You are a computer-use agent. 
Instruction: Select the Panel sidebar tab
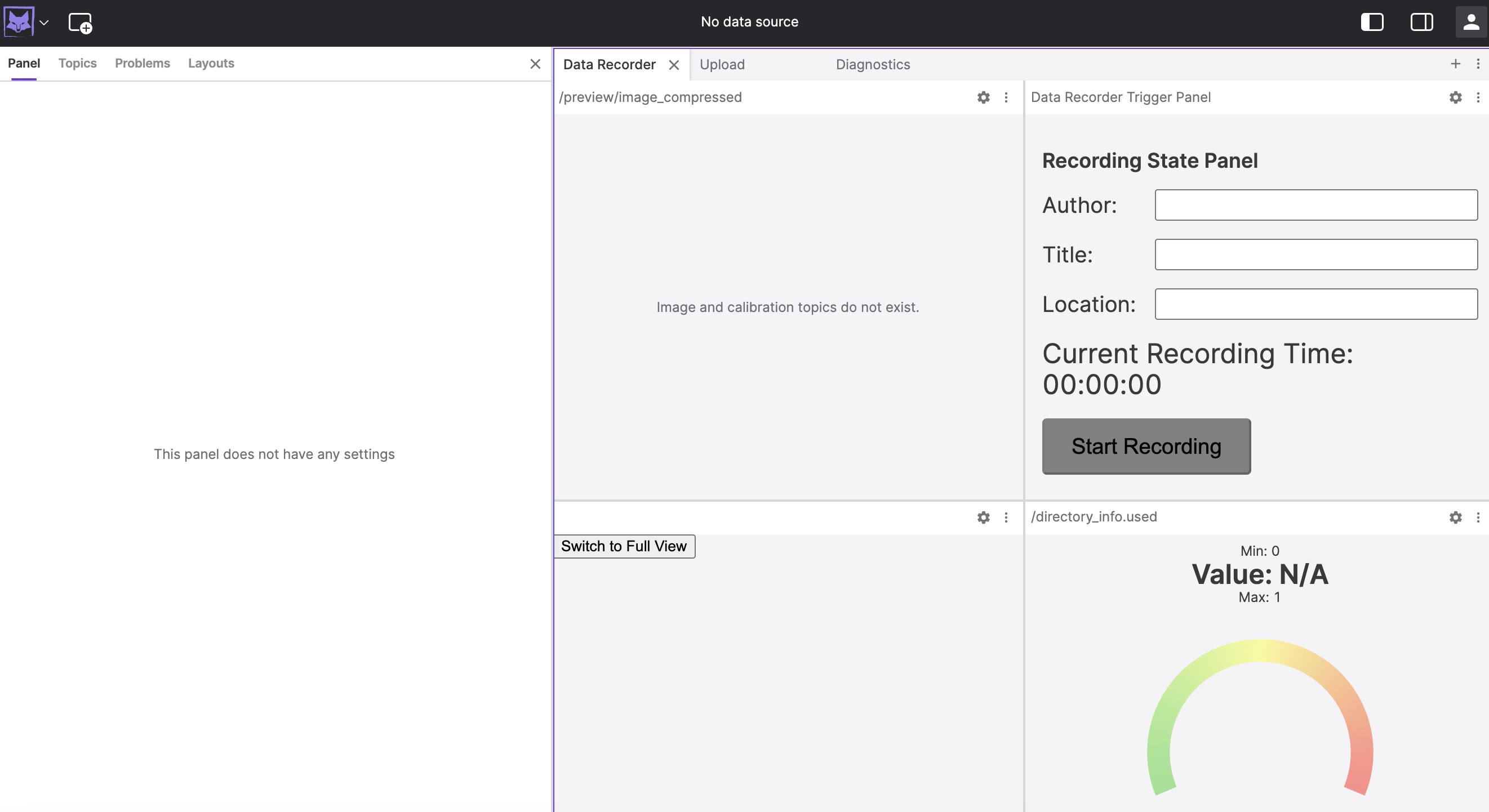click(24, 63)
